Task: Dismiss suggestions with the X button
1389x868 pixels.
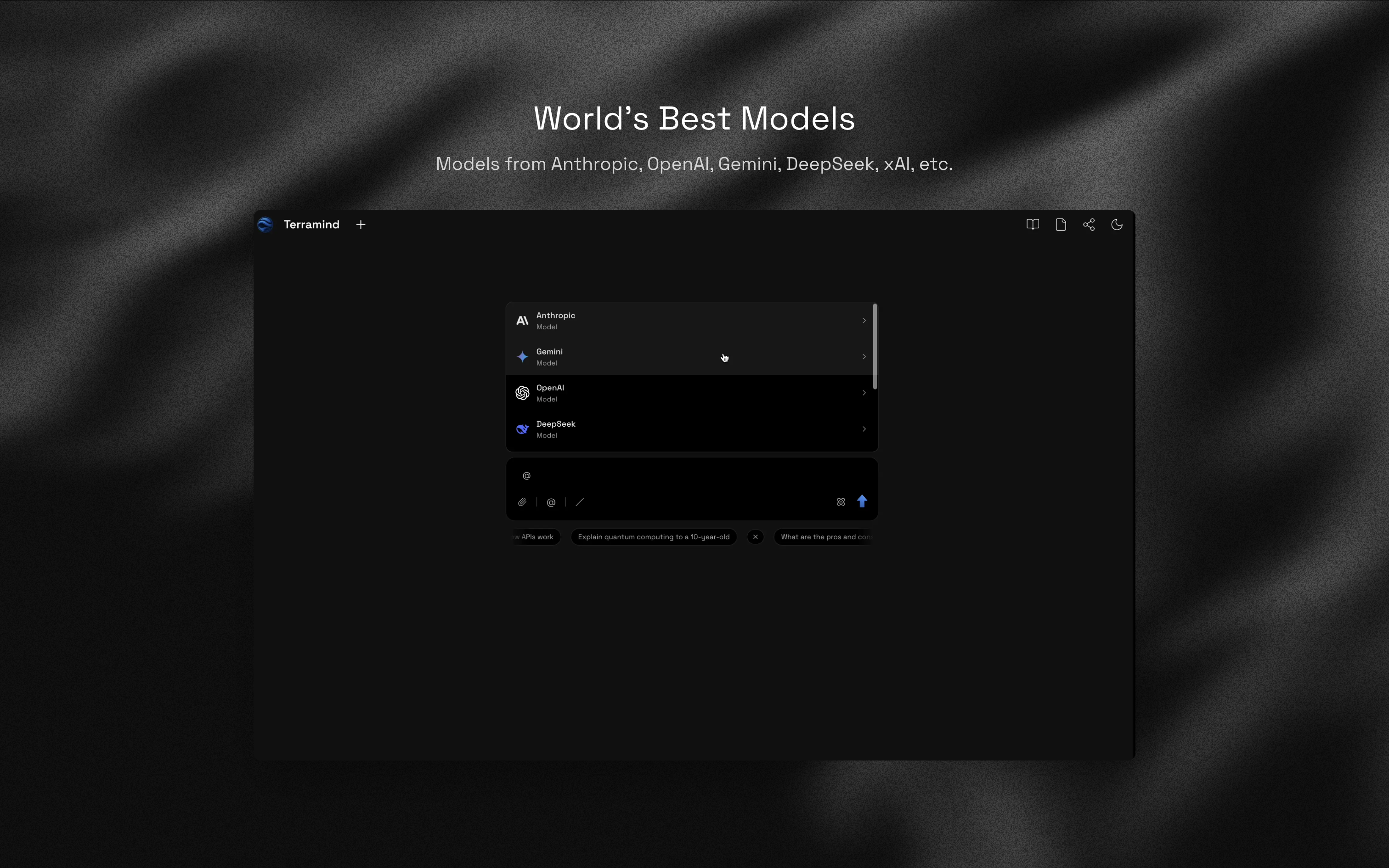Action: [755, 537]
